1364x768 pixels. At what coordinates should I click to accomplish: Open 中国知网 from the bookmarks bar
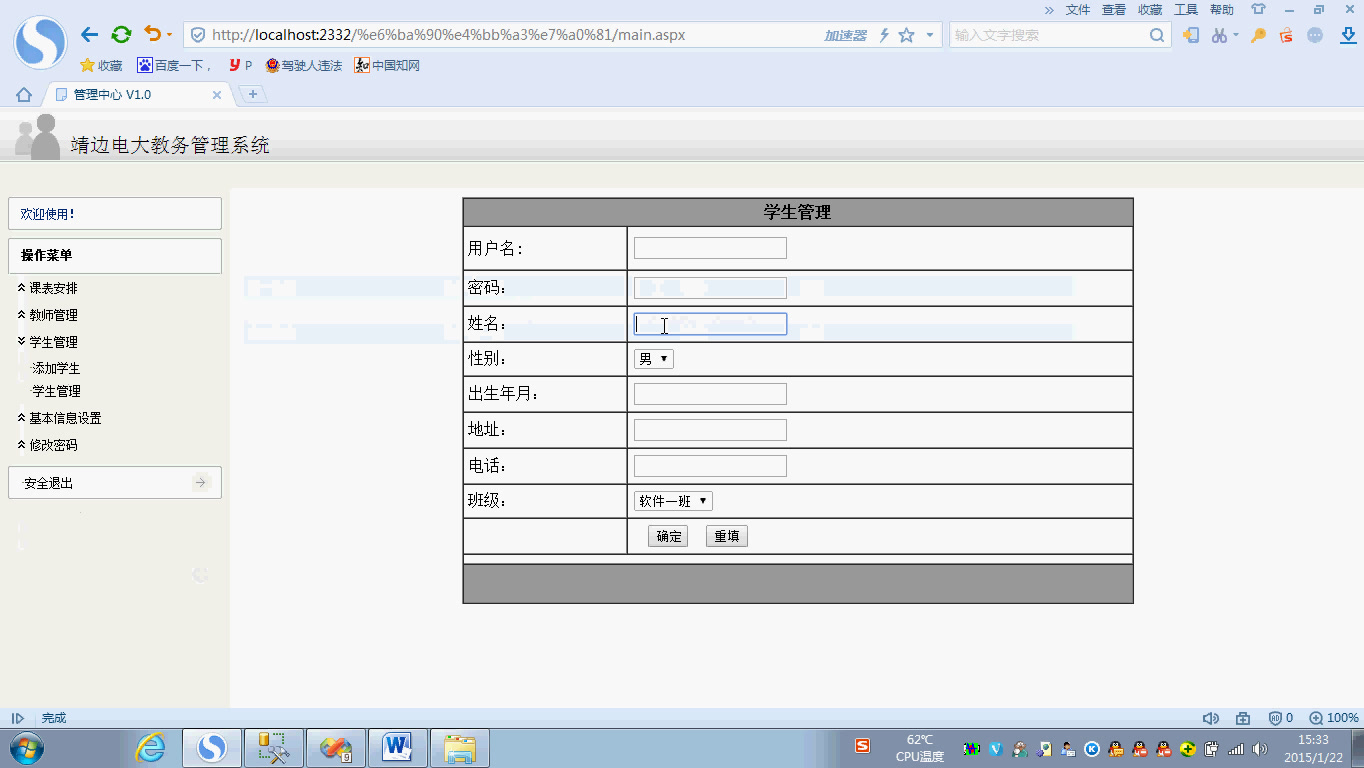[389, 65]
